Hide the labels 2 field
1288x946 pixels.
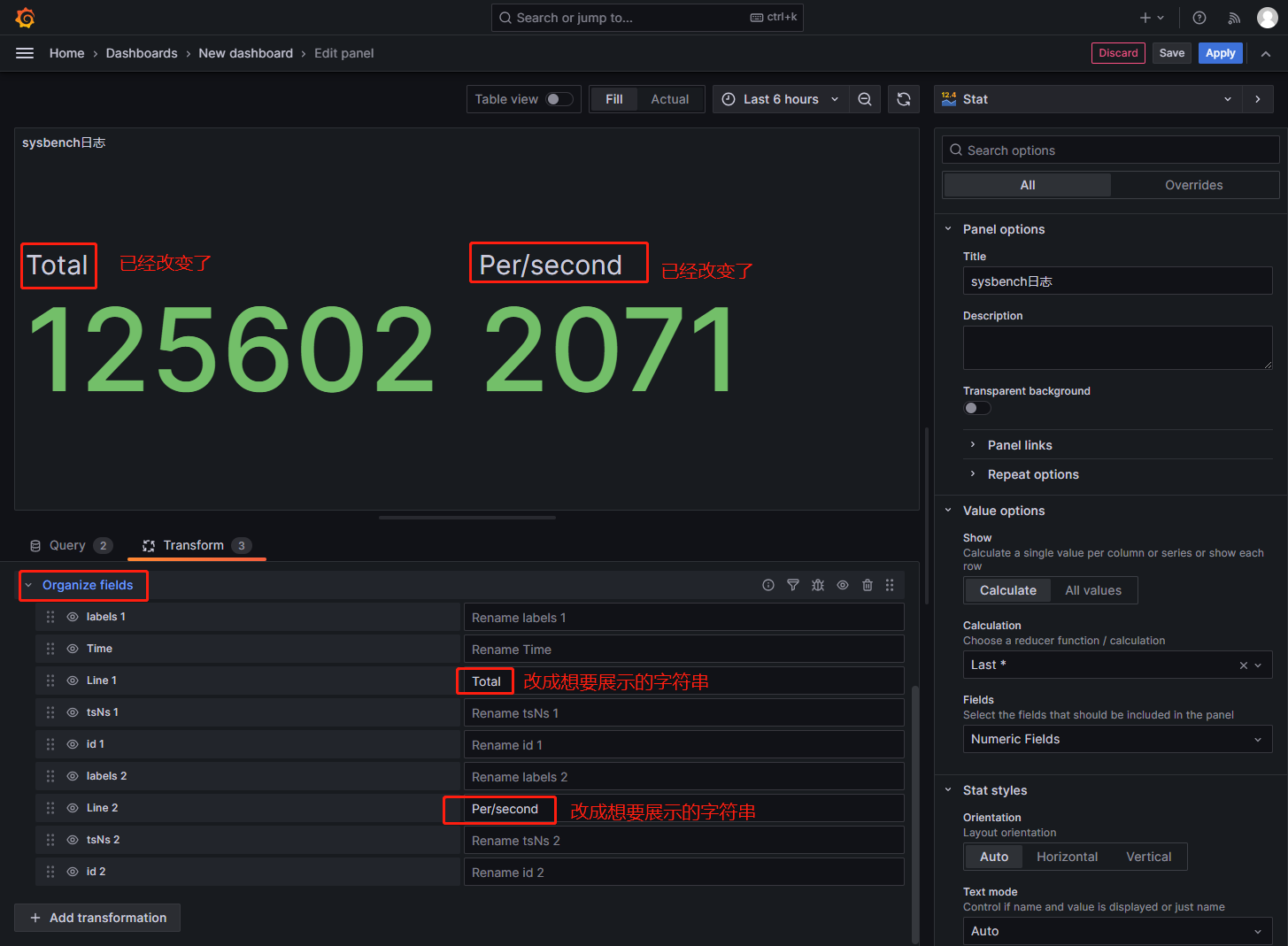coord(73,776)
